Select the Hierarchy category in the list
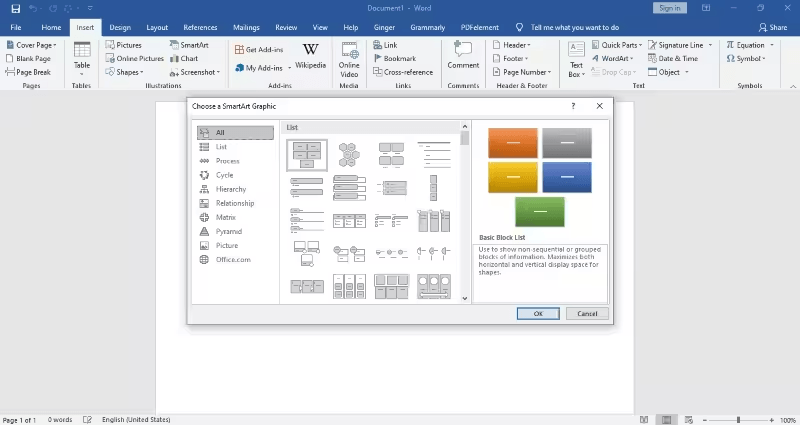Image resolution: width=800 pixels, height=425 pixels. click(230, 189)
